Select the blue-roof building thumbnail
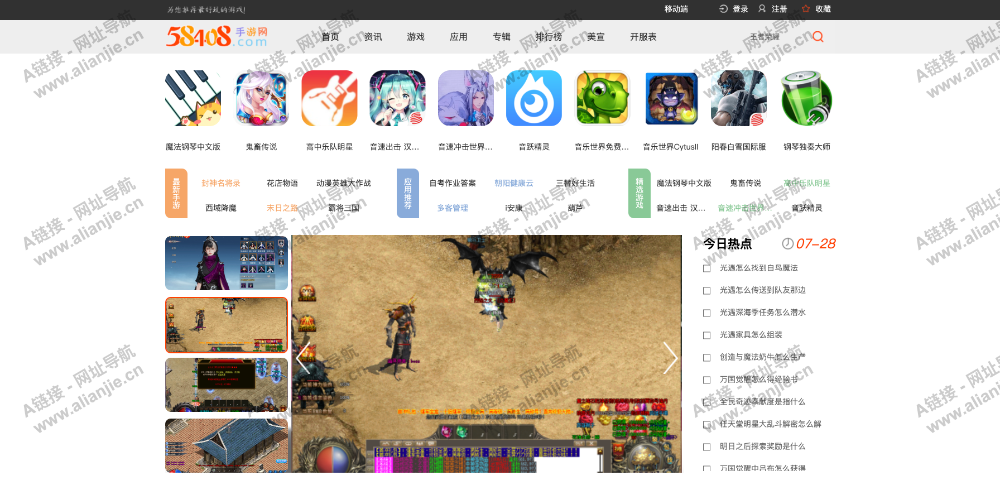This screenshot has width=1000, height=485. [x=226, y=445]
